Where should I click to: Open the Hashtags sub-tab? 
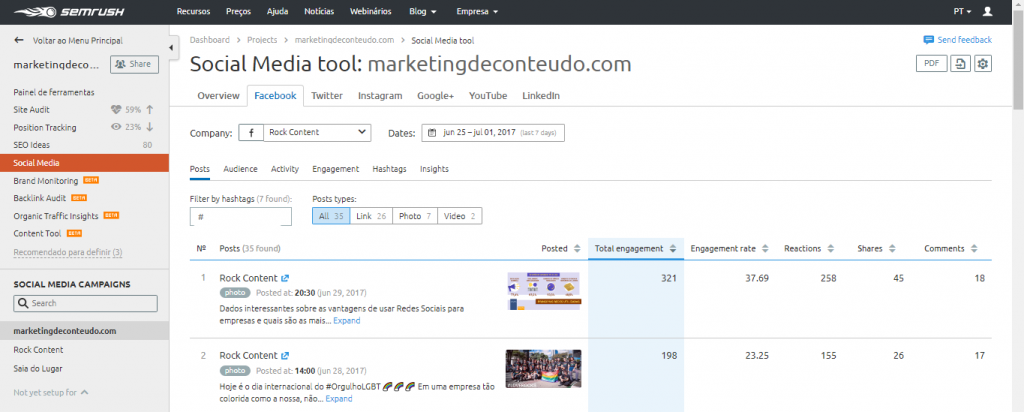[389, 169]
